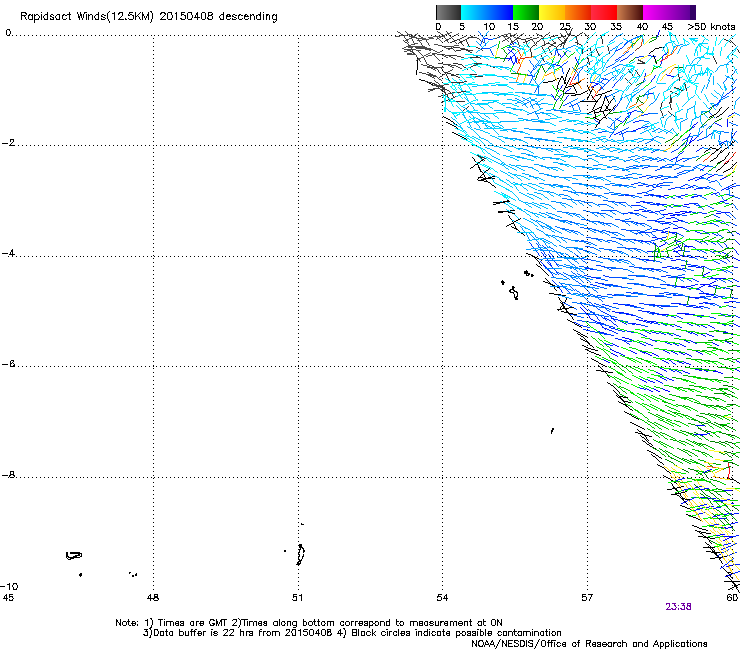
Task: Click longitude label '48' on bottom axis
Action: [153, 598]
